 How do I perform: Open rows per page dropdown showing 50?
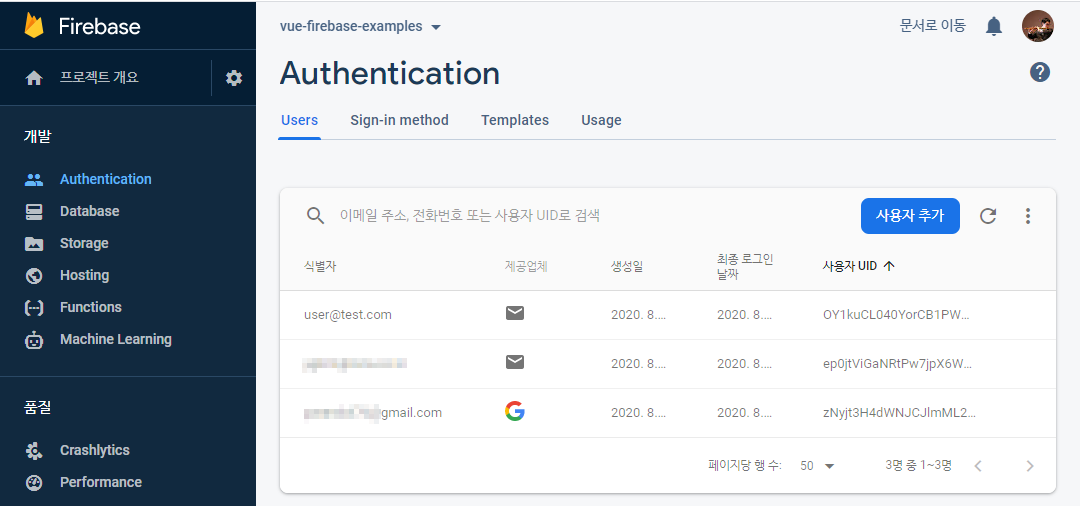[818, 466]
